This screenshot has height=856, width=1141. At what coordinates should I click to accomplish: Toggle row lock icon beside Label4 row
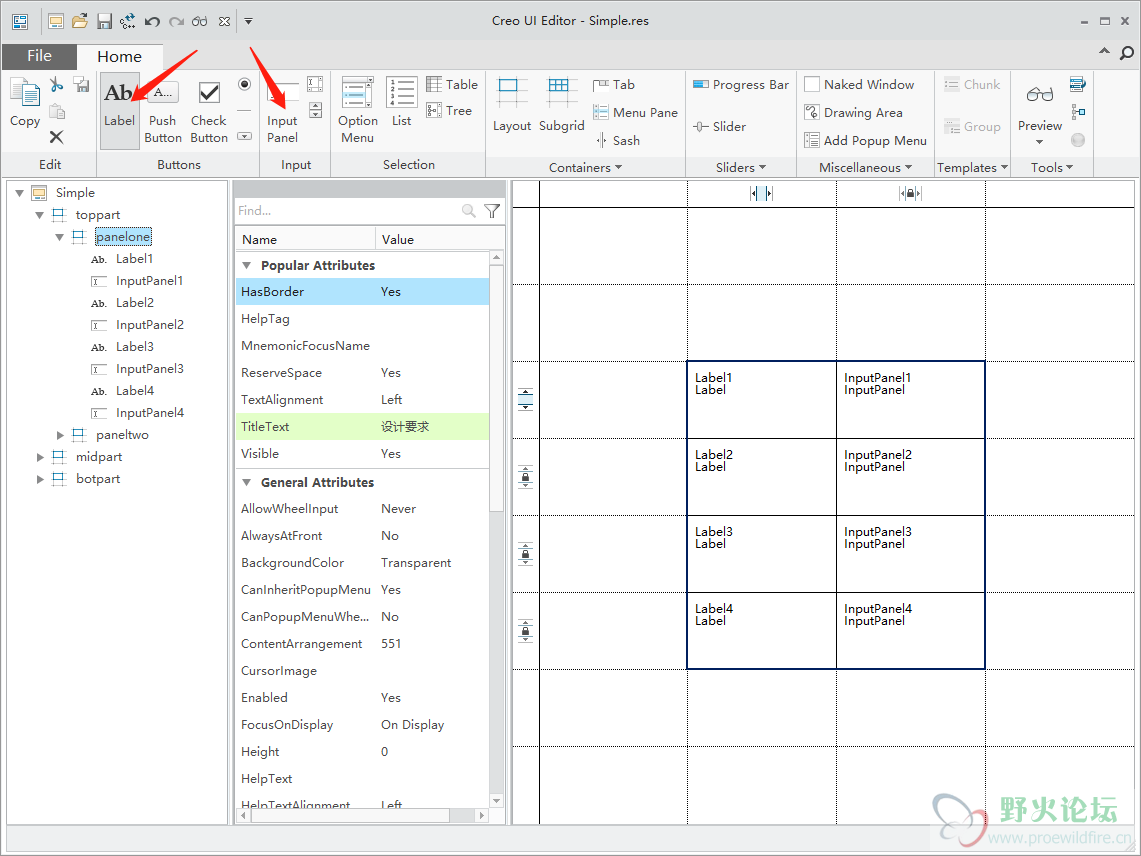[x=525, y=630]
